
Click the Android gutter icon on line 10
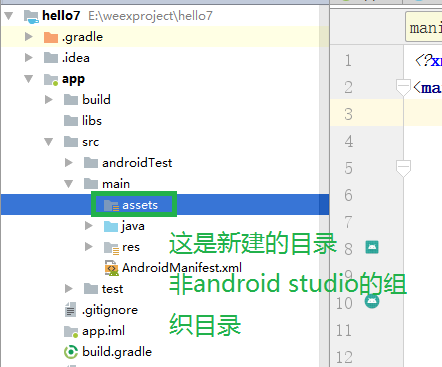click(x=372, y=301)
